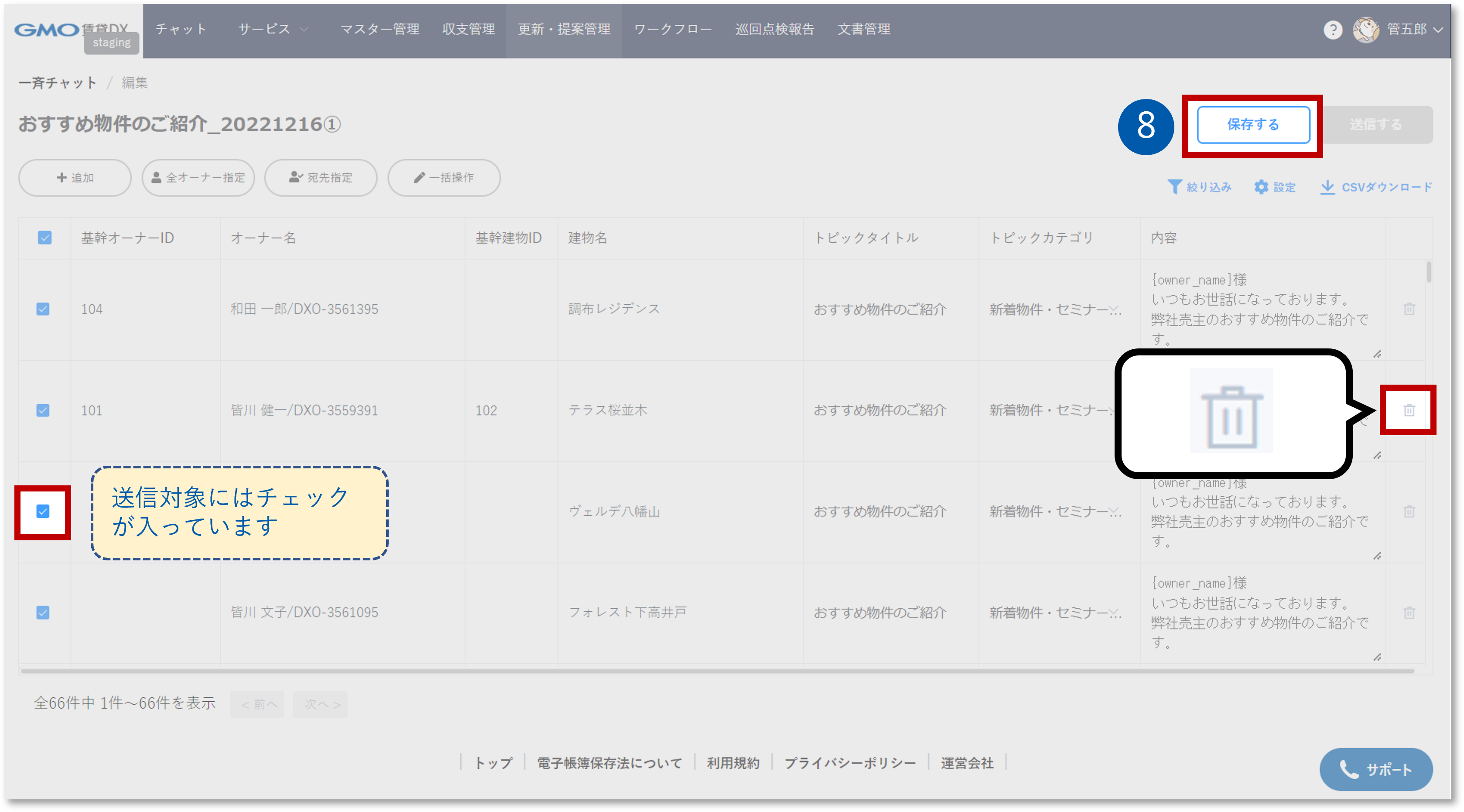Uncheck the 皆川 文子 row checkbox

[43, 613]
